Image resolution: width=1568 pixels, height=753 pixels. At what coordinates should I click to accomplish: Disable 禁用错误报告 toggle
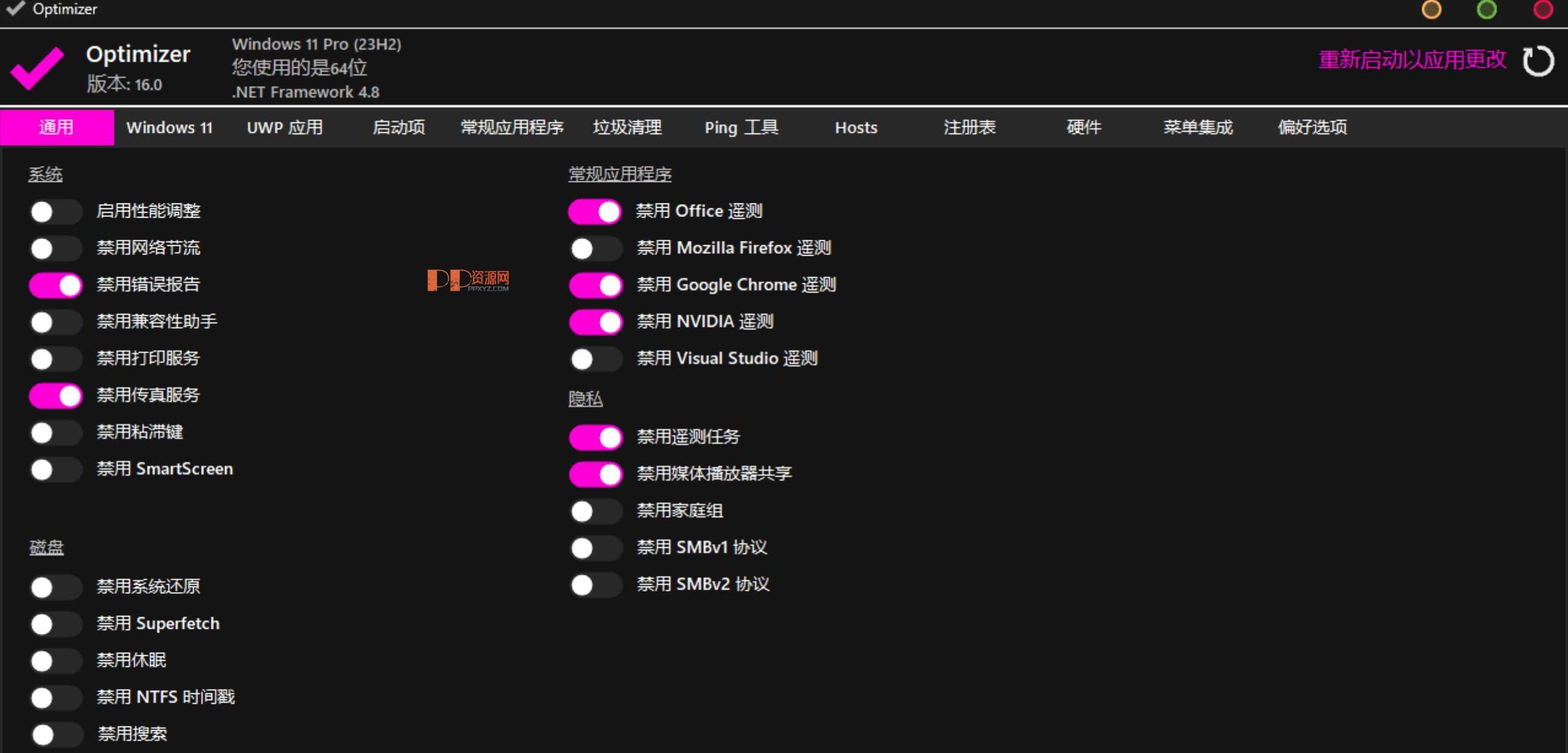tap(56, 285)
